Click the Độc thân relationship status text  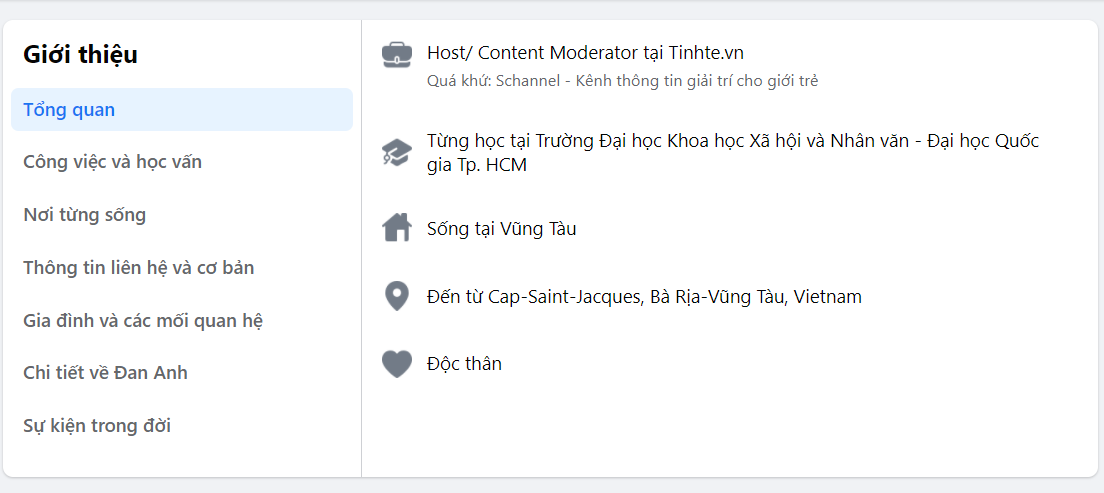click(464, 364)
